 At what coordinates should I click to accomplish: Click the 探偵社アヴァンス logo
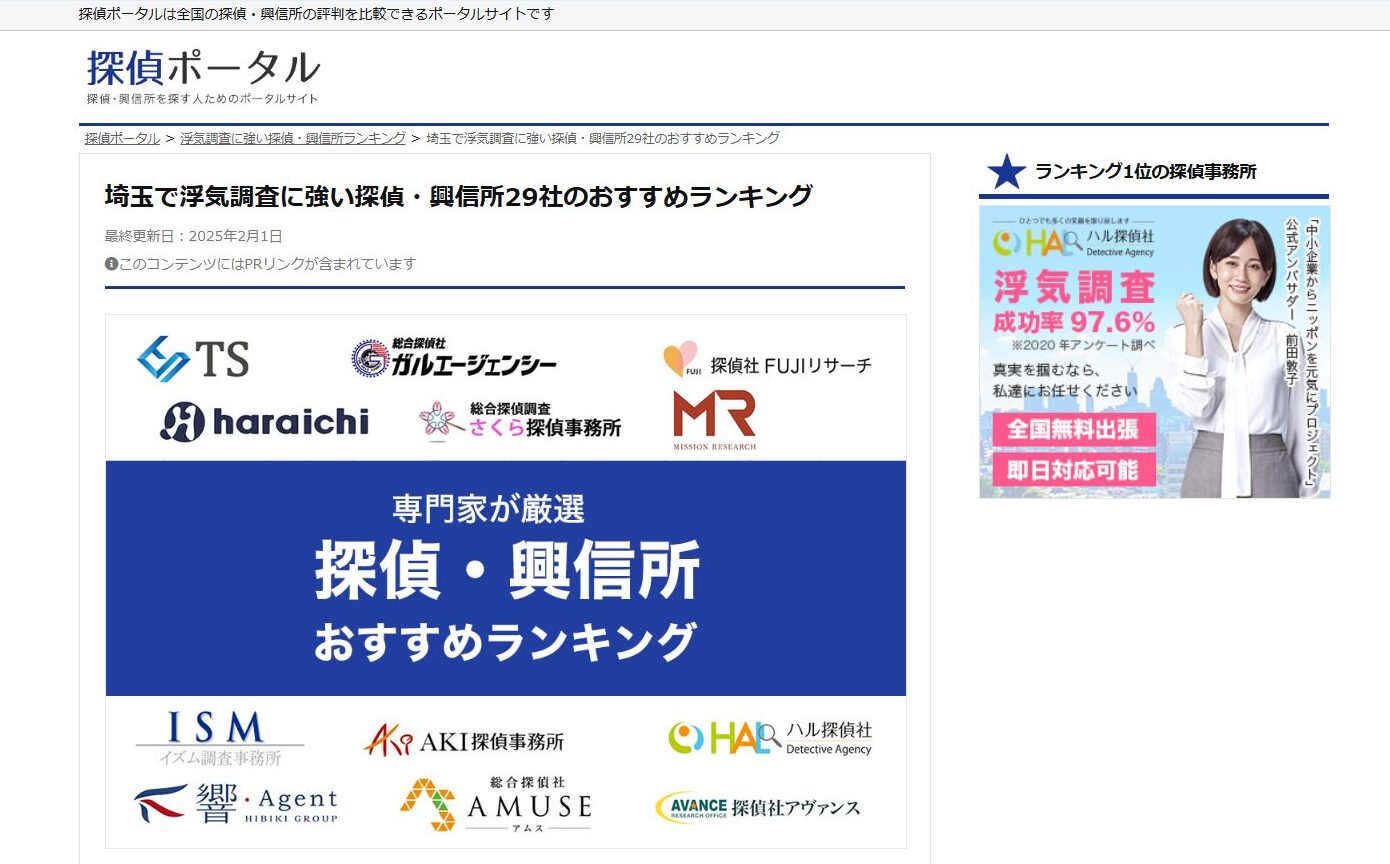pos(757,807)
